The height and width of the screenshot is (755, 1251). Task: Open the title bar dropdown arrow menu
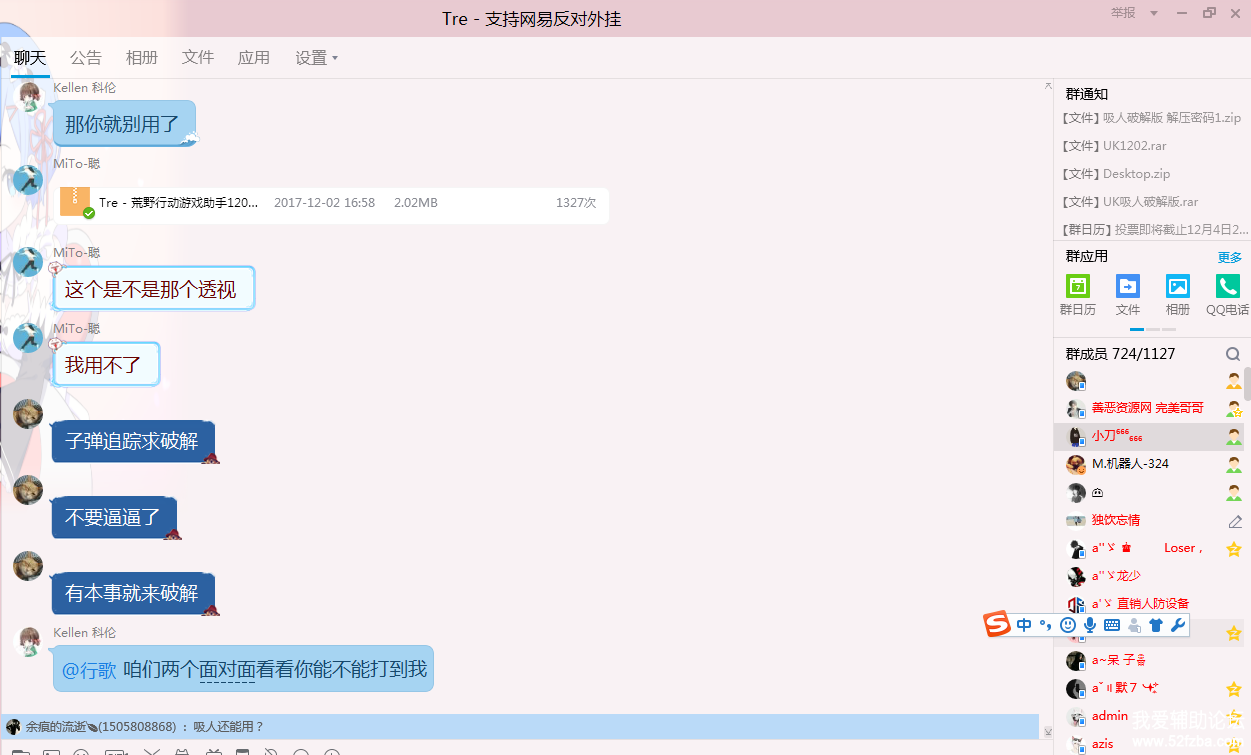click(x=1154, y=13)
